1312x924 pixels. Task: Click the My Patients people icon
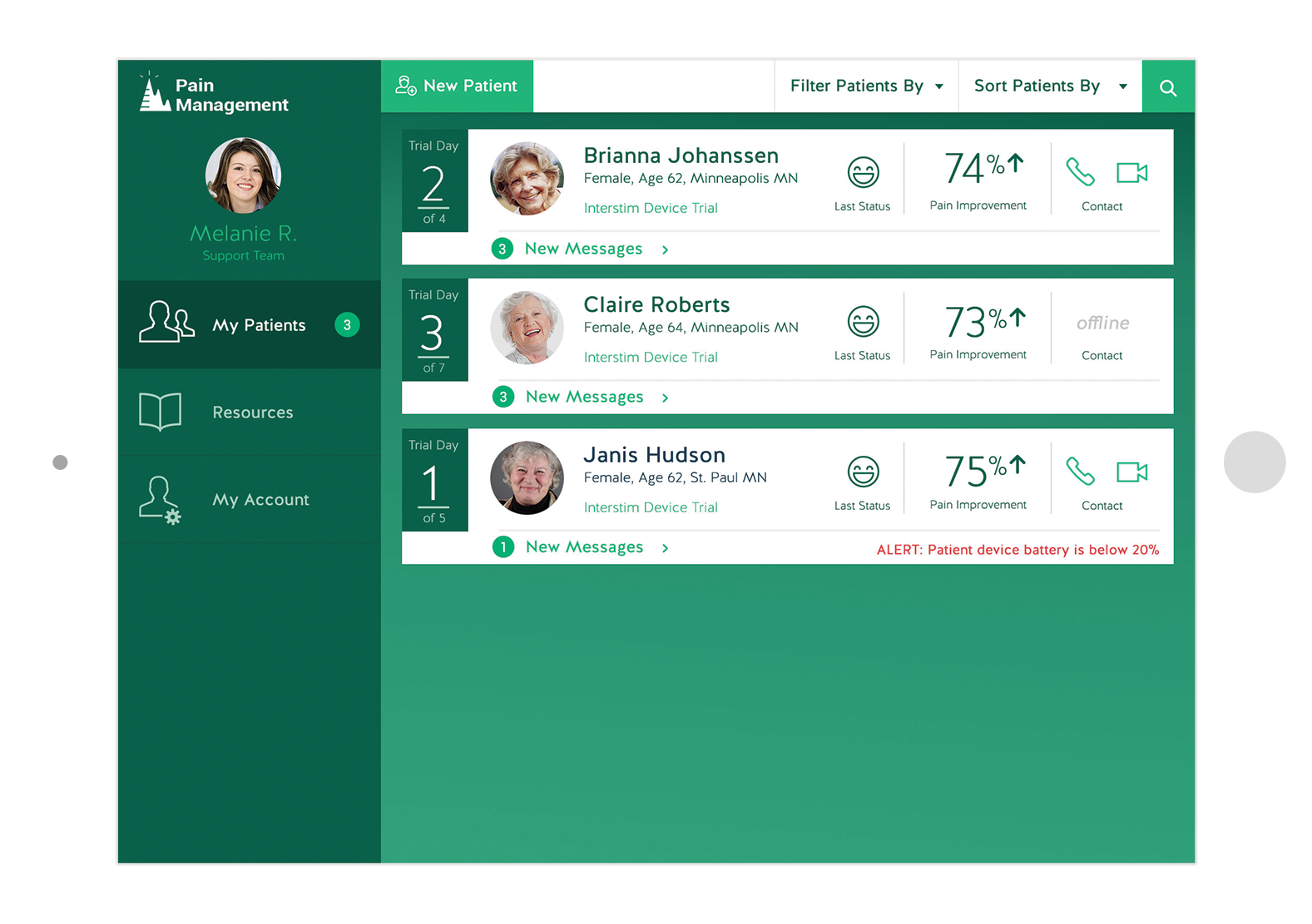point(166,322)
